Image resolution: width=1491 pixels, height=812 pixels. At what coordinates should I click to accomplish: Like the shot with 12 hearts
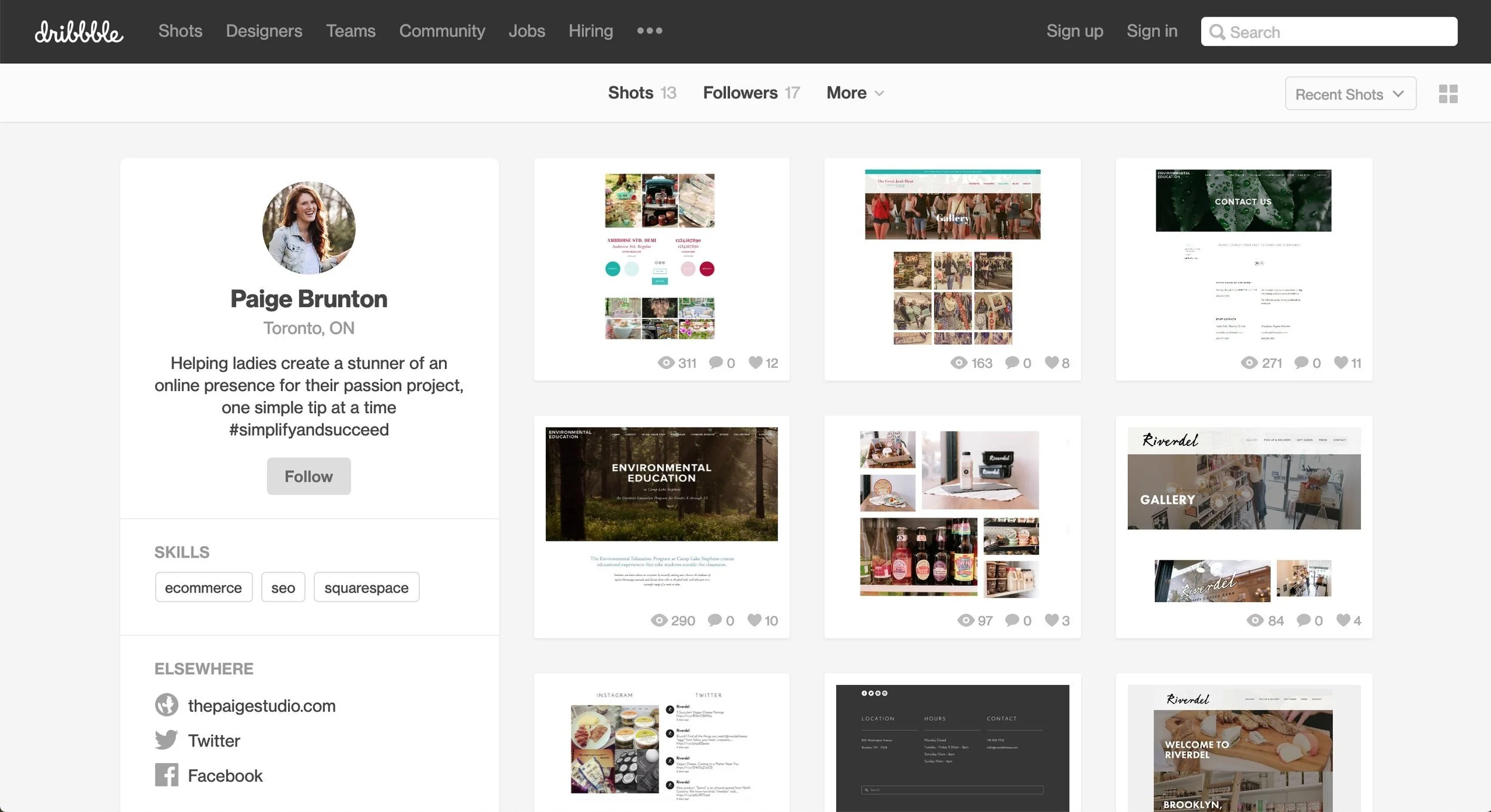pos(755,362)
